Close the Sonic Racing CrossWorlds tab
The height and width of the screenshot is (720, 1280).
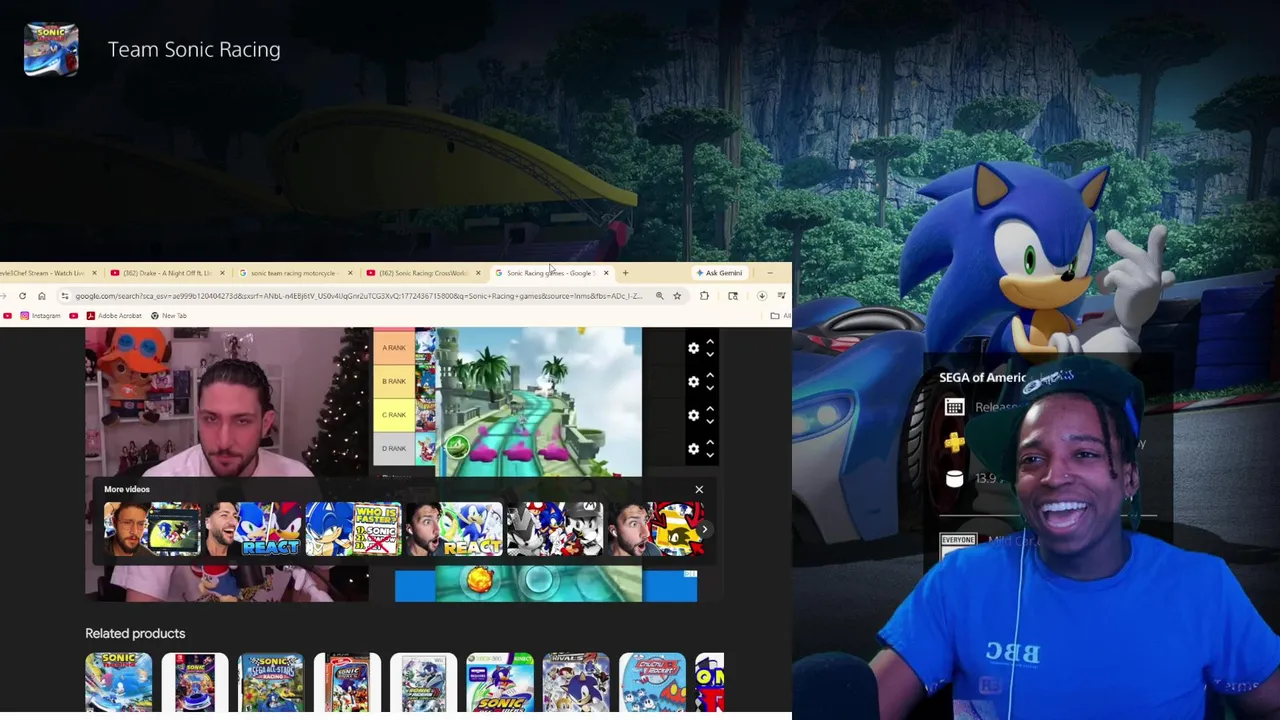478,273
